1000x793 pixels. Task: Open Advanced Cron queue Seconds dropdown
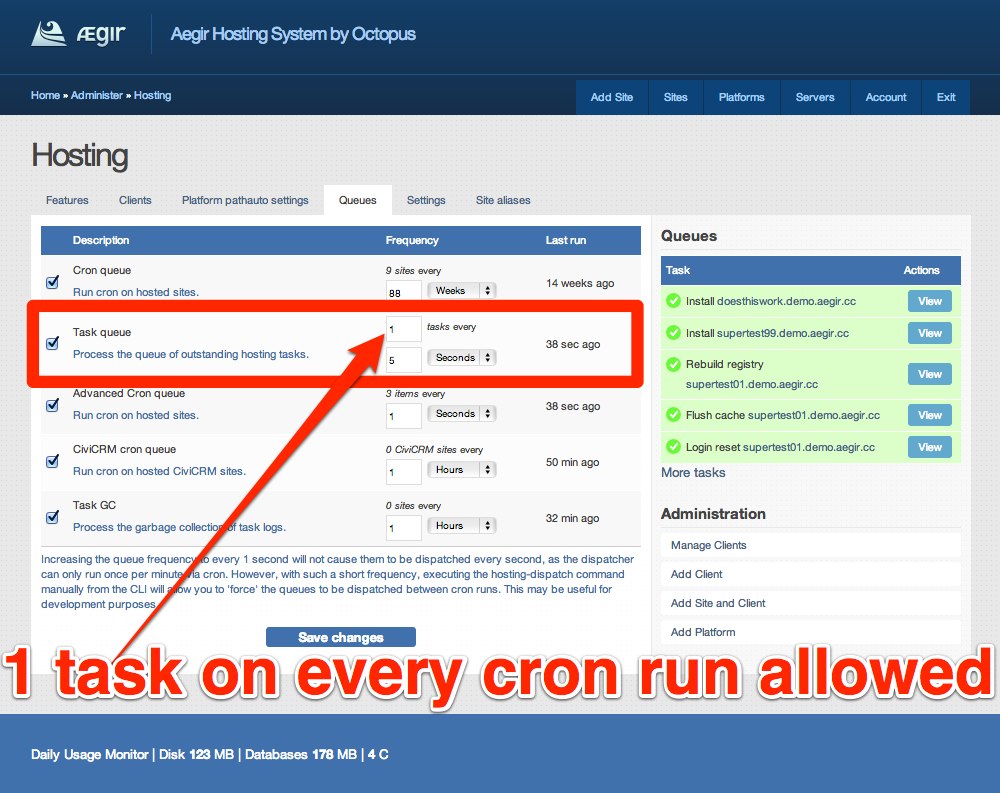(462, 413)
